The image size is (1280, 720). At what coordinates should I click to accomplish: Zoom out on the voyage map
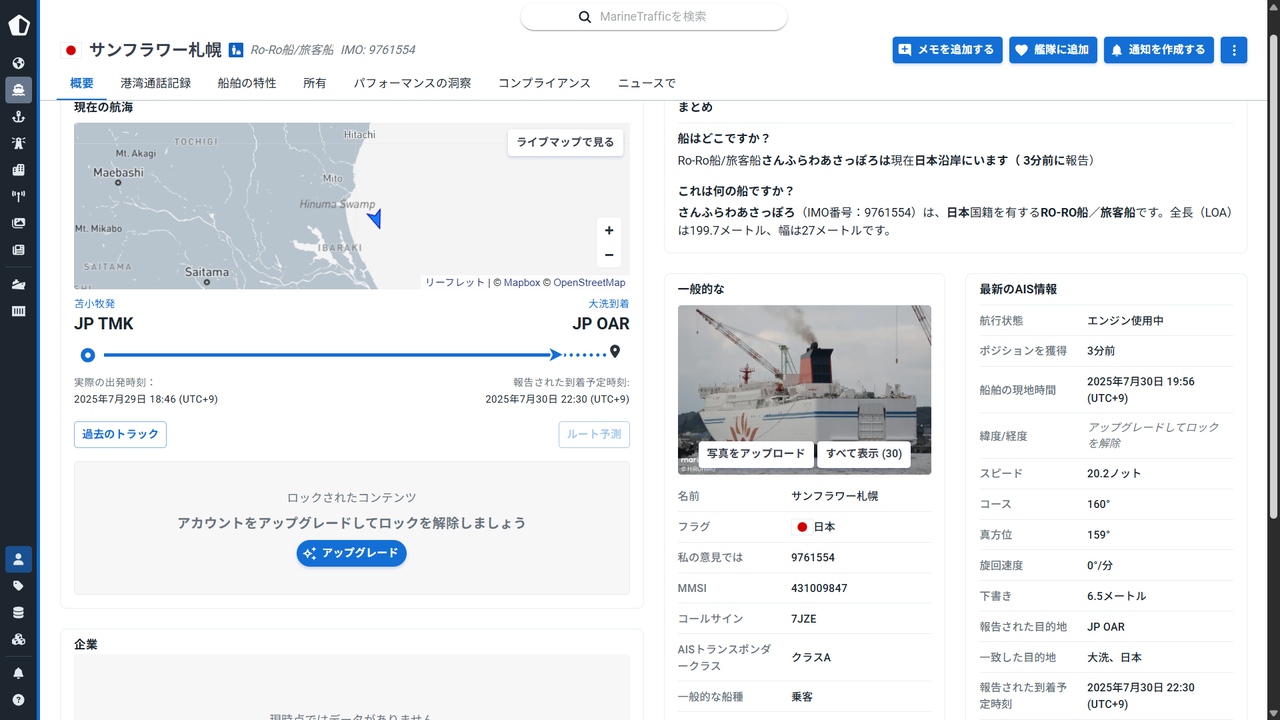pos(609,255)
